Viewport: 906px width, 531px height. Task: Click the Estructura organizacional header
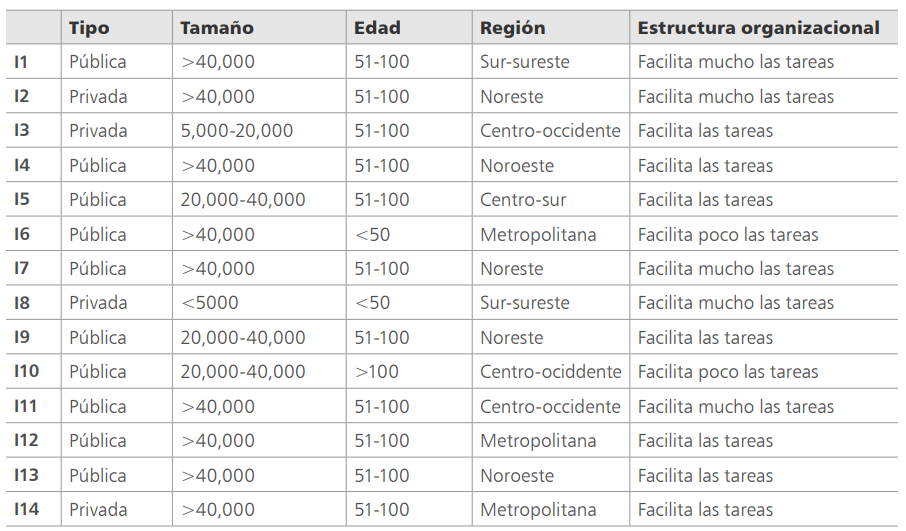point(759,28)
